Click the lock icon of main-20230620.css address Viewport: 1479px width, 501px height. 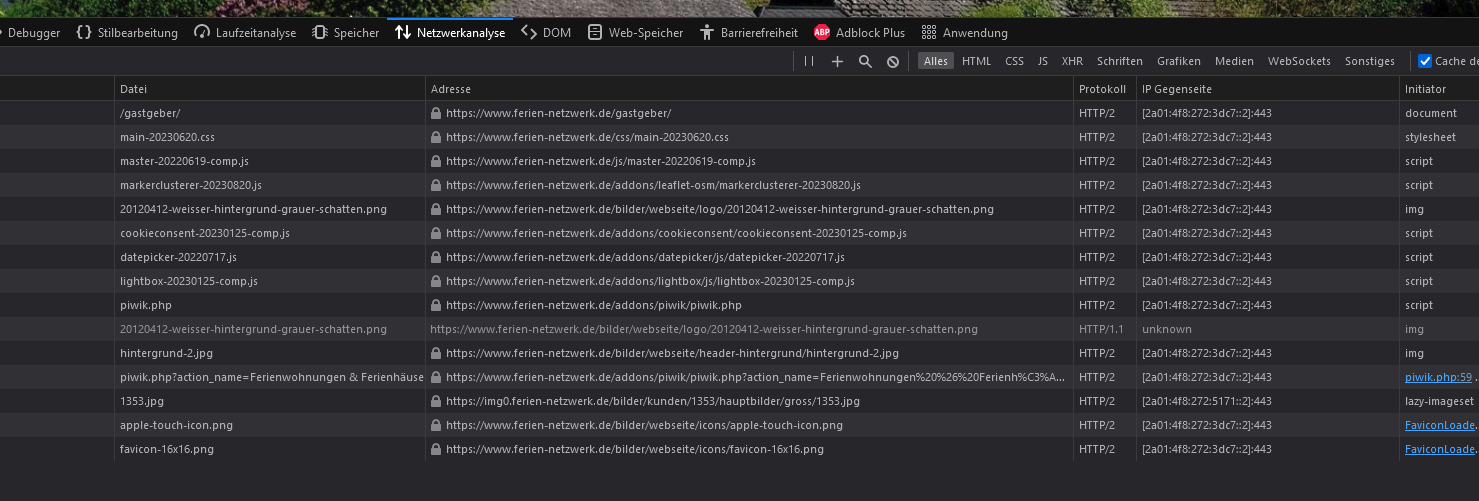point(435,137)
